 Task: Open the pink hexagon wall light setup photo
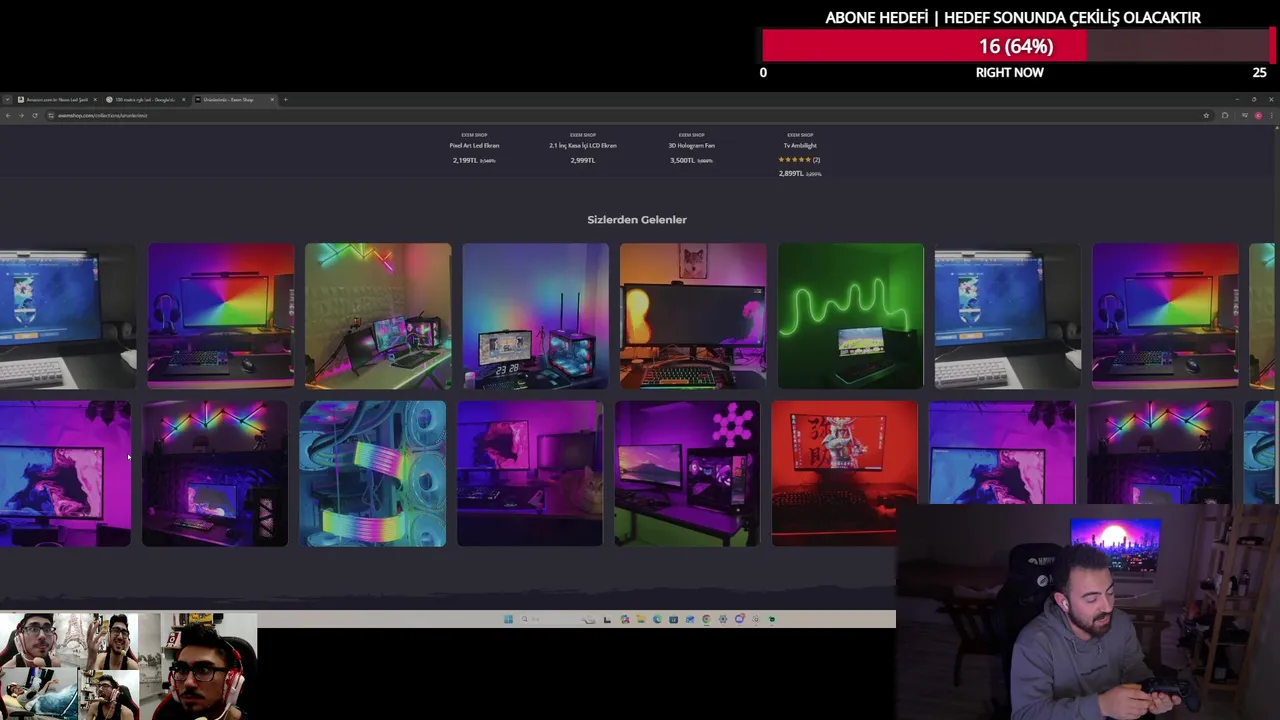(687, 474)
